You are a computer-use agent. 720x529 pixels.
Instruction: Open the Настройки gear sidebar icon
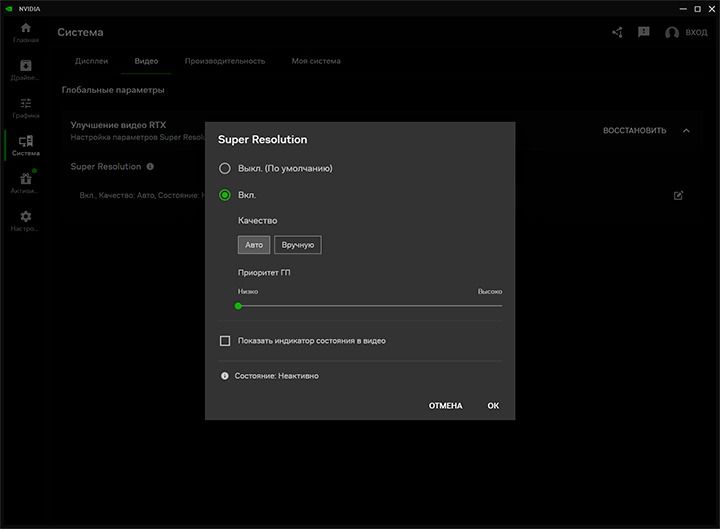[26, 216]
